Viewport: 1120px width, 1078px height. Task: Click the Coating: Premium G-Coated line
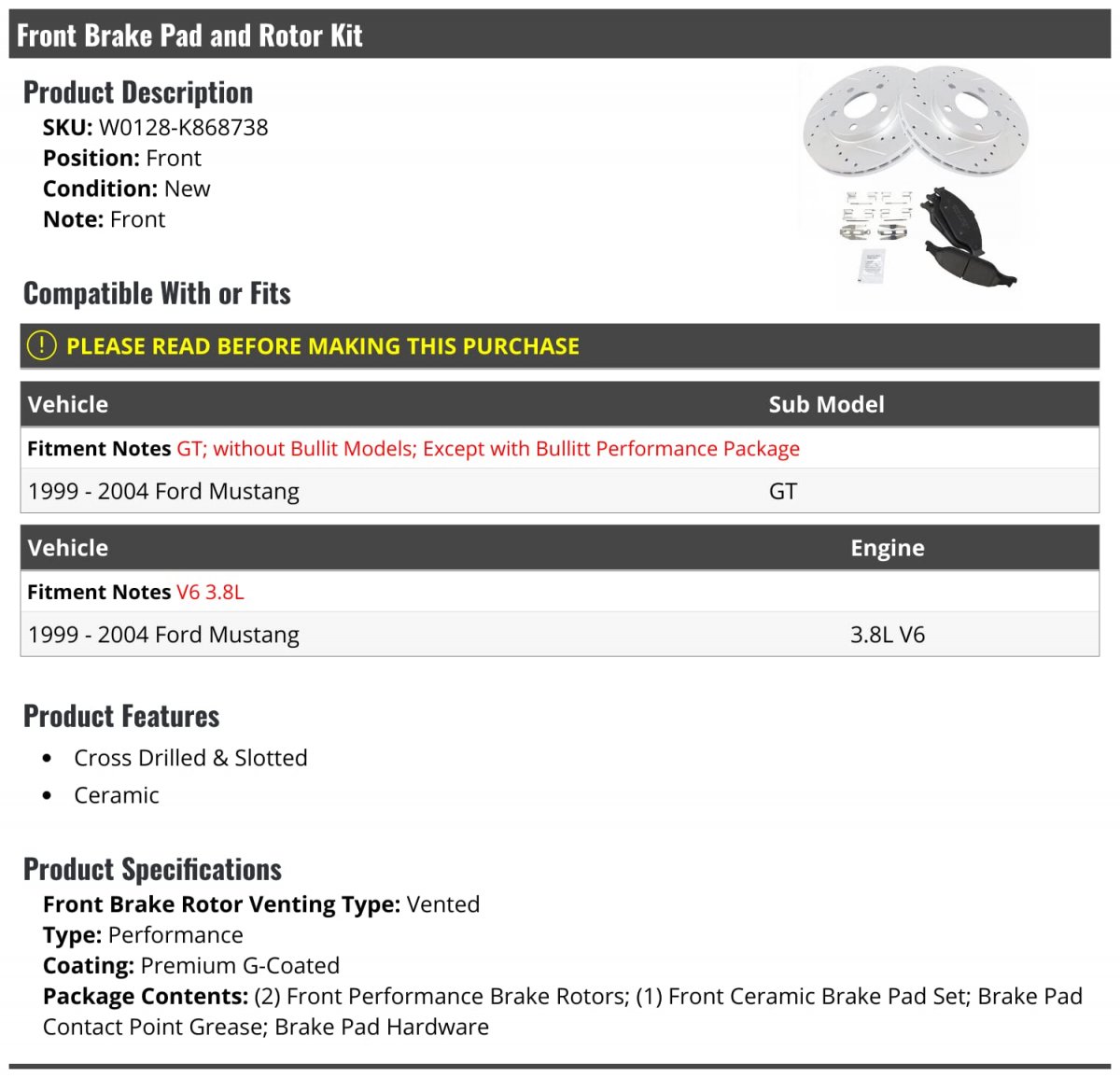[x=191, y=966]
